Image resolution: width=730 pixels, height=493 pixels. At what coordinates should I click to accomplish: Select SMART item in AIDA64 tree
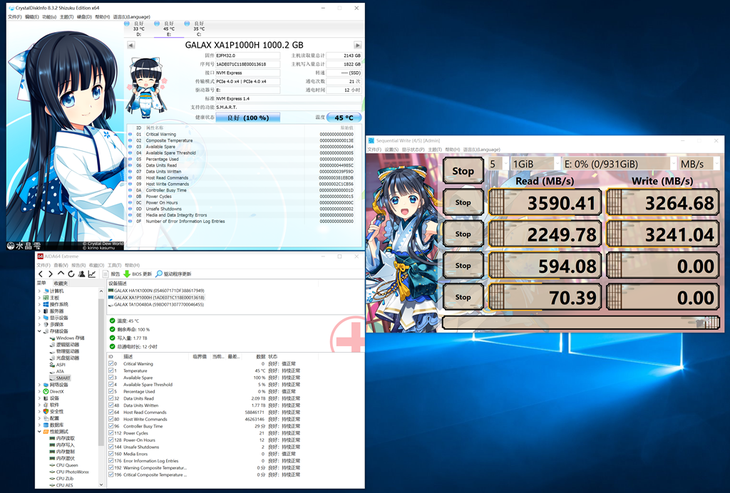(x=63, y=378)
